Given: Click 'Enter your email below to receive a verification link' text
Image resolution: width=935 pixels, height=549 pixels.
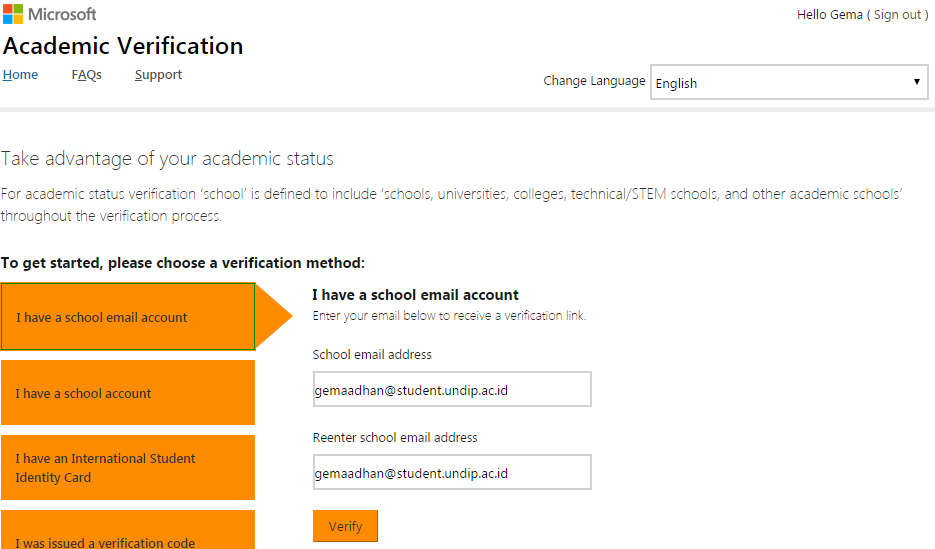Looking at the screenshot, I should (450, 315).
